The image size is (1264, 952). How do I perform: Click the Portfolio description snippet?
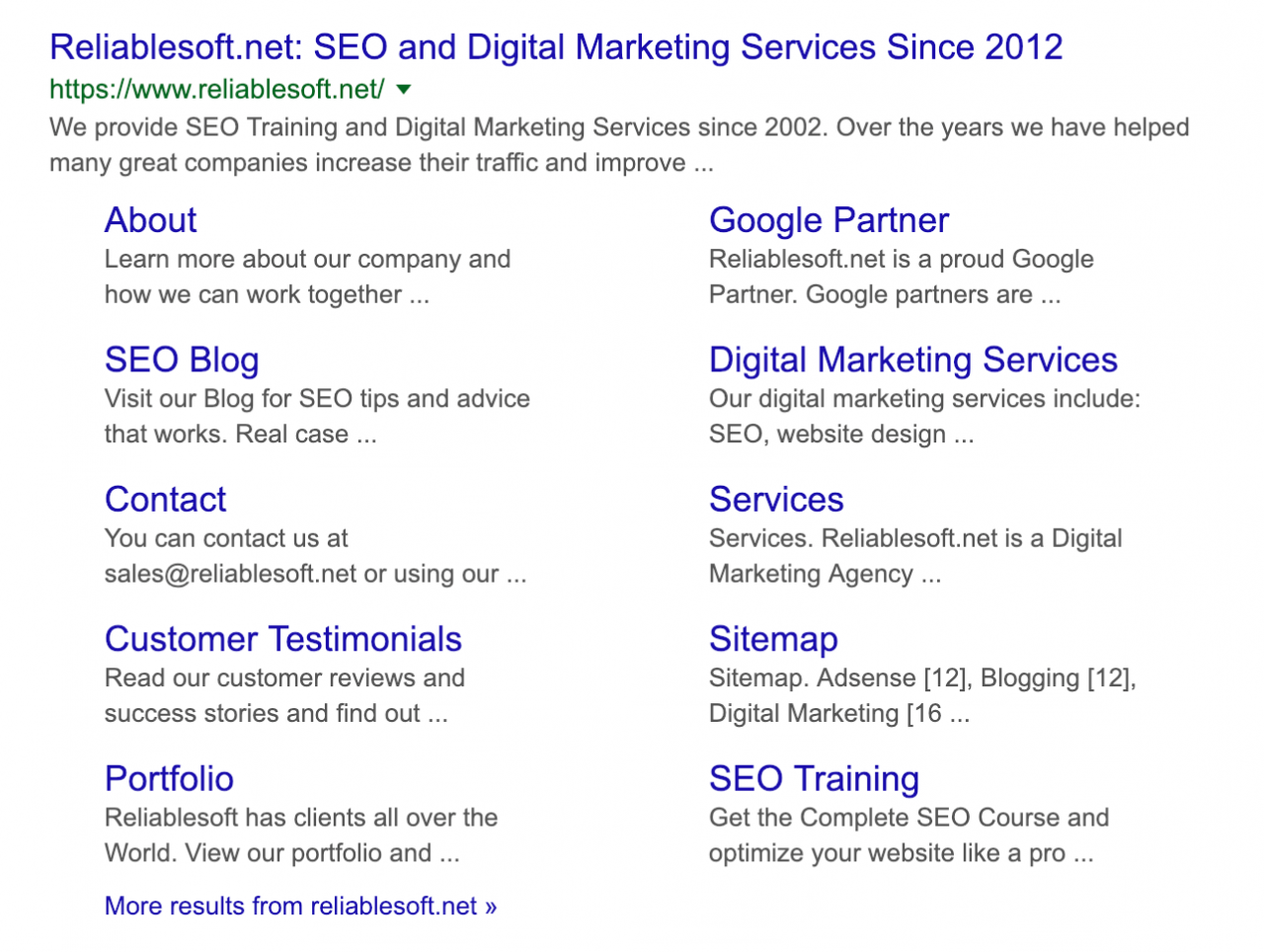(300, 835)
